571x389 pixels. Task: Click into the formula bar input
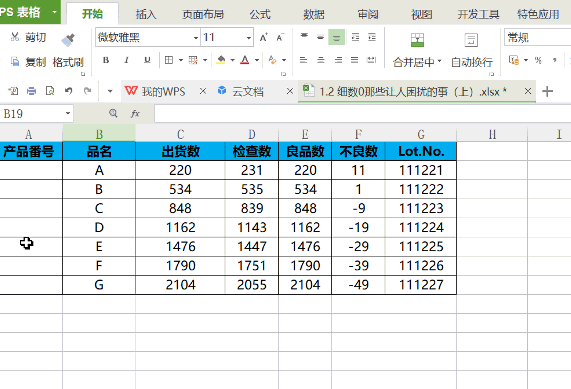(362, 114)
